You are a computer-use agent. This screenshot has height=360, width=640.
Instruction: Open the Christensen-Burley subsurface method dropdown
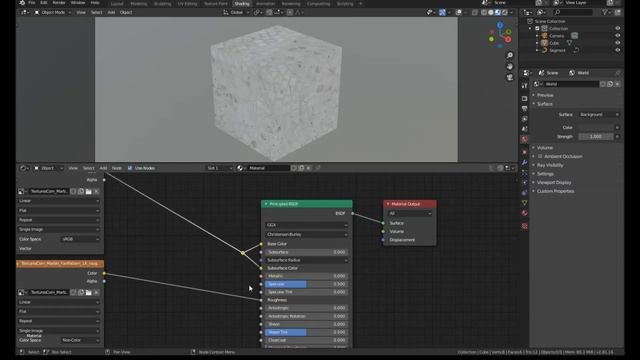click(307, 235)
